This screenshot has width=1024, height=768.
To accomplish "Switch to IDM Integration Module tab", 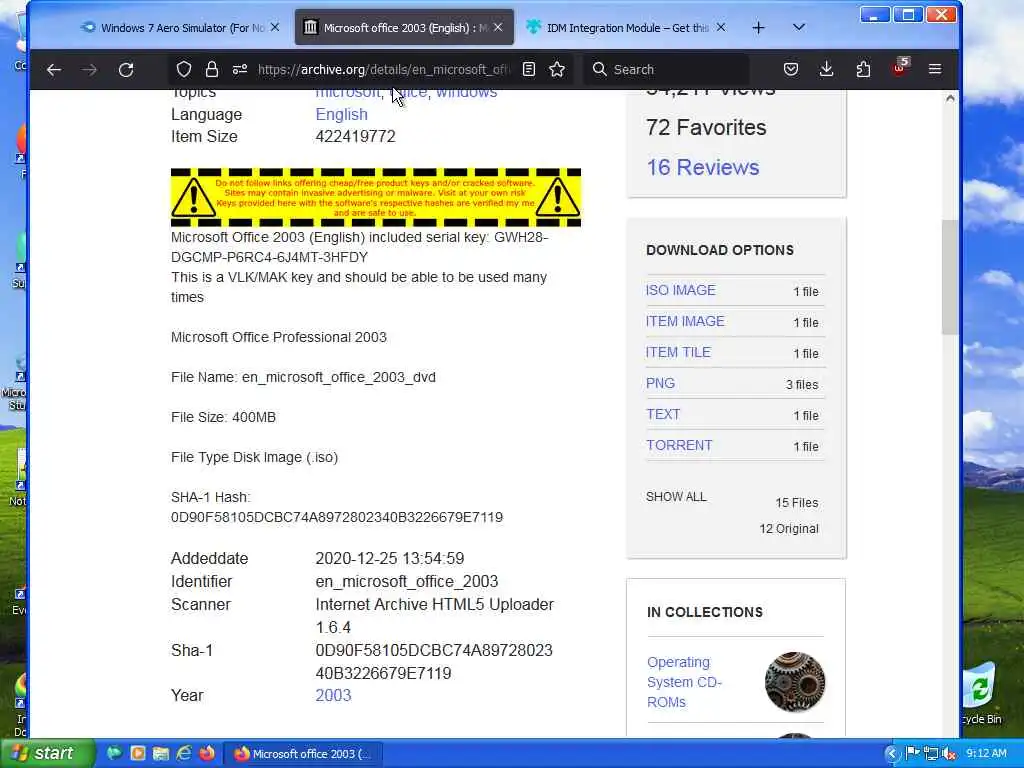I will click(x=627, y=27).
